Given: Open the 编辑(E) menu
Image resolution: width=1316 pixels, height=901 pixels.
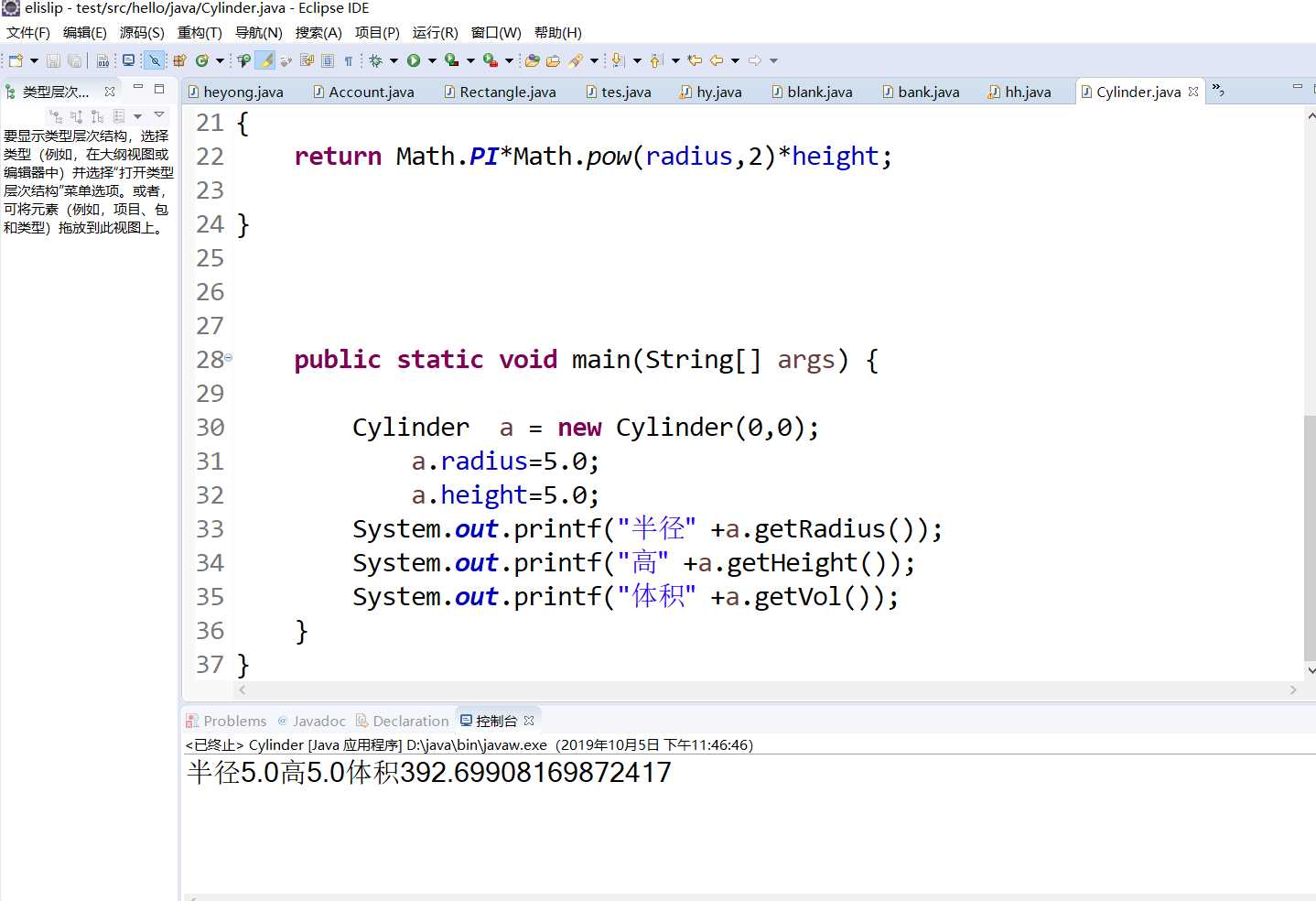Looking at the screenshot, I should point(85,32).
